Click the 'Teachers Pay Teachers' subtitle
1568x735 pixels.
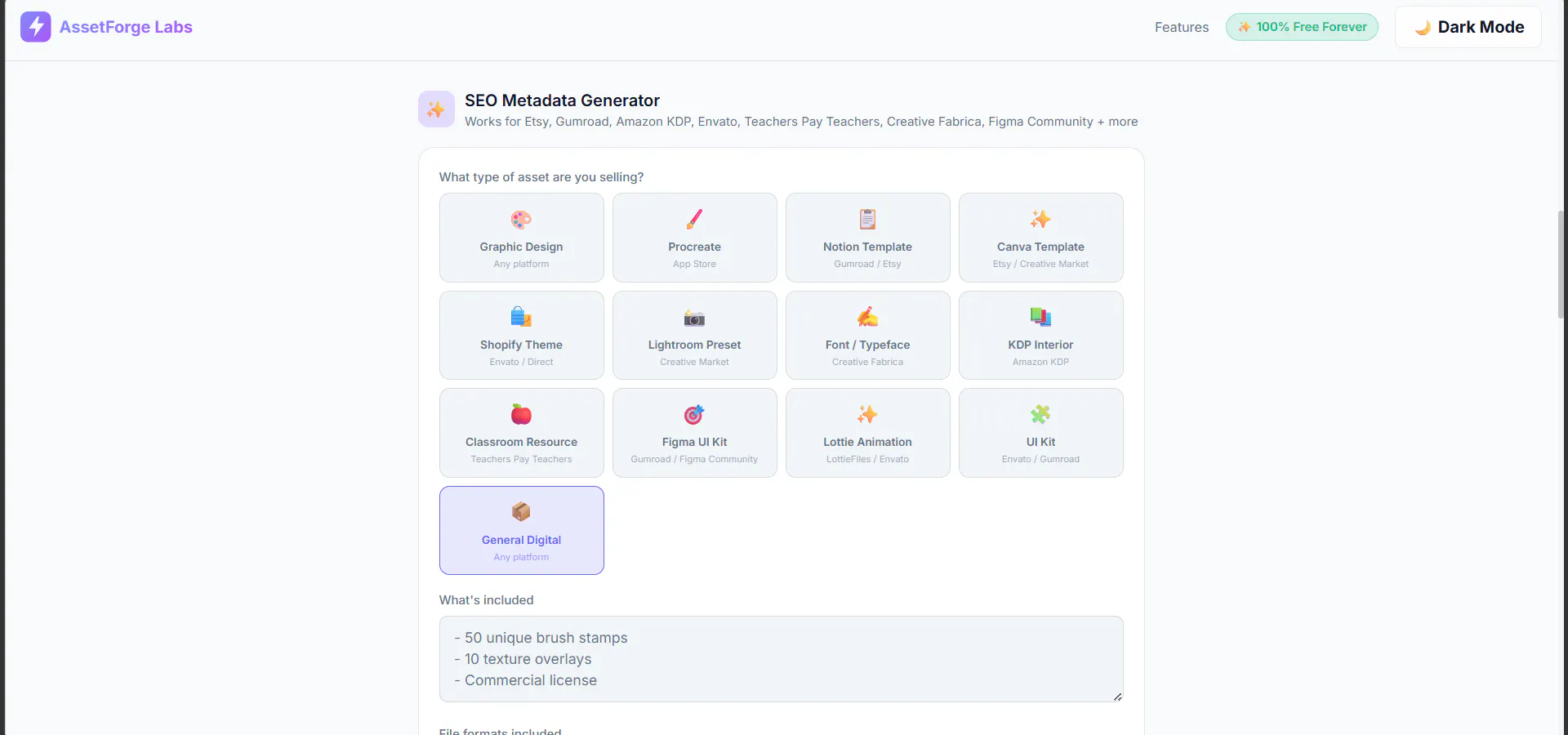(x=521, y=459)
